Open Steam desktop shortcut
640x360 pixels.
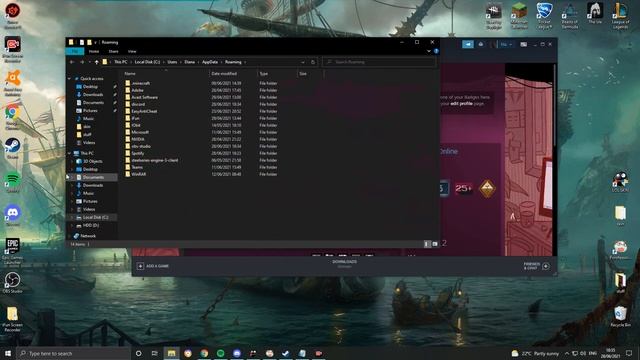click(x=13, y=149)
